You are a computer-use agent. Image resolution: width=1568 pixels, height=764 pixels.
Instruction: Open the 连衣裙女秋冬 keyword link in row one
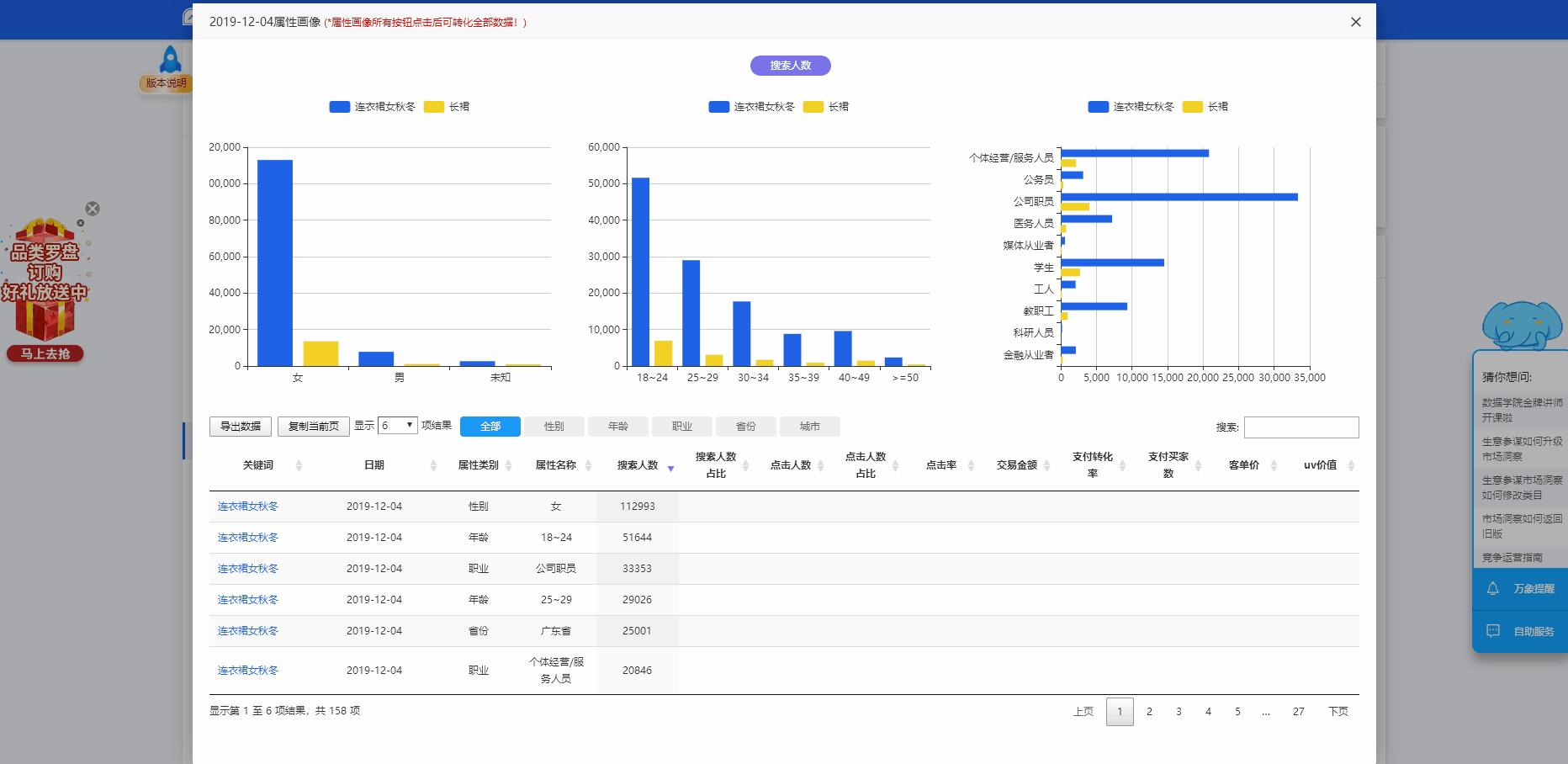tap(247, 506)
